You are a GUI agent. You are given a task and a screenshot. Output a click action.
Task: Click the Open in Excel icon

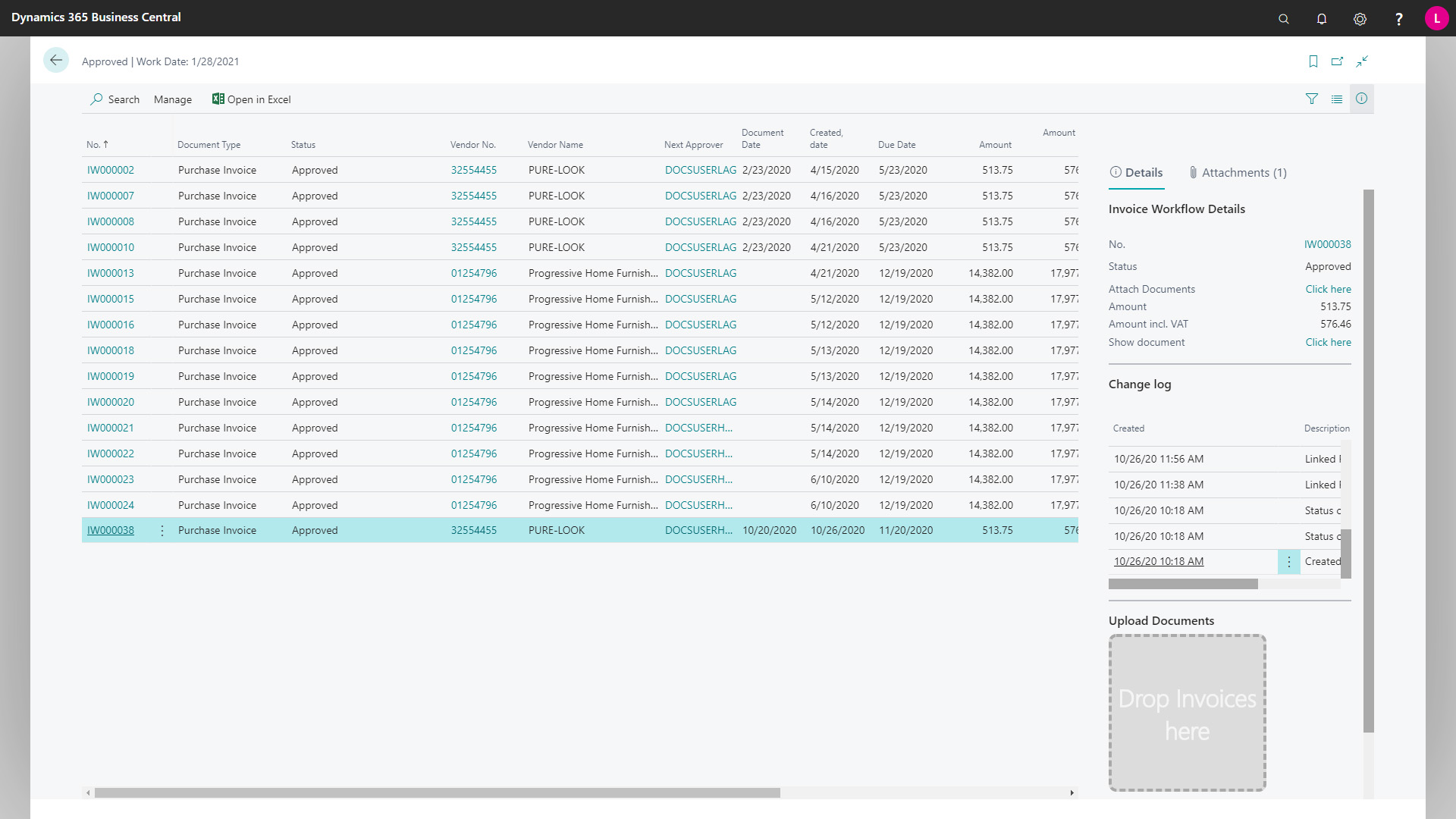(217, 99)
